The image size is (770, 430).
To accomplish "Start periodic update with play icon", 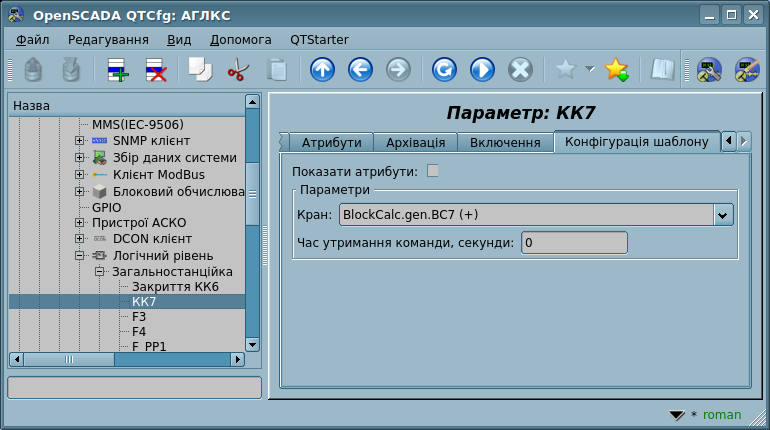I will pos(482,70).
